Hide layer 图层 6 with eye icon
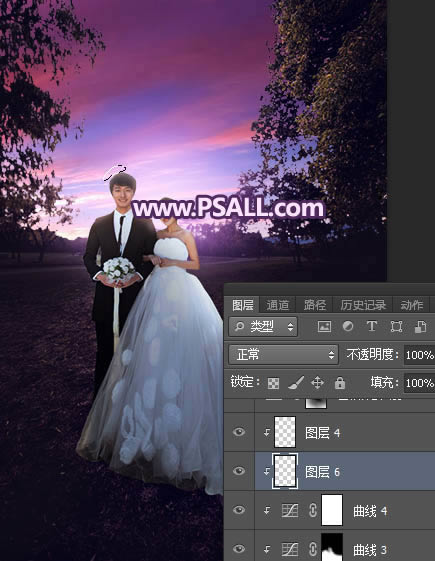 coord(239,471)
